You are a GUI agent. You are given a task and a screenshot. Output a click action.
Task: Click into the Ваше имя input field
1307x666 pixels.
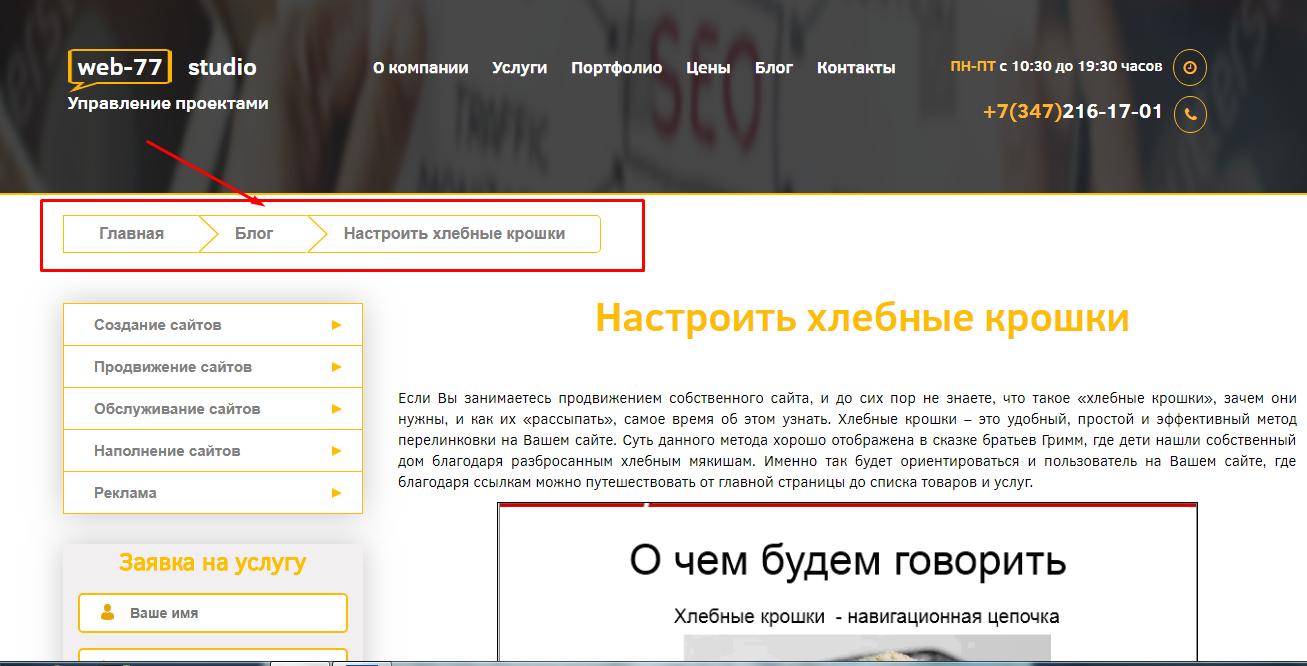pyautogui.click(x=213, y=613)
